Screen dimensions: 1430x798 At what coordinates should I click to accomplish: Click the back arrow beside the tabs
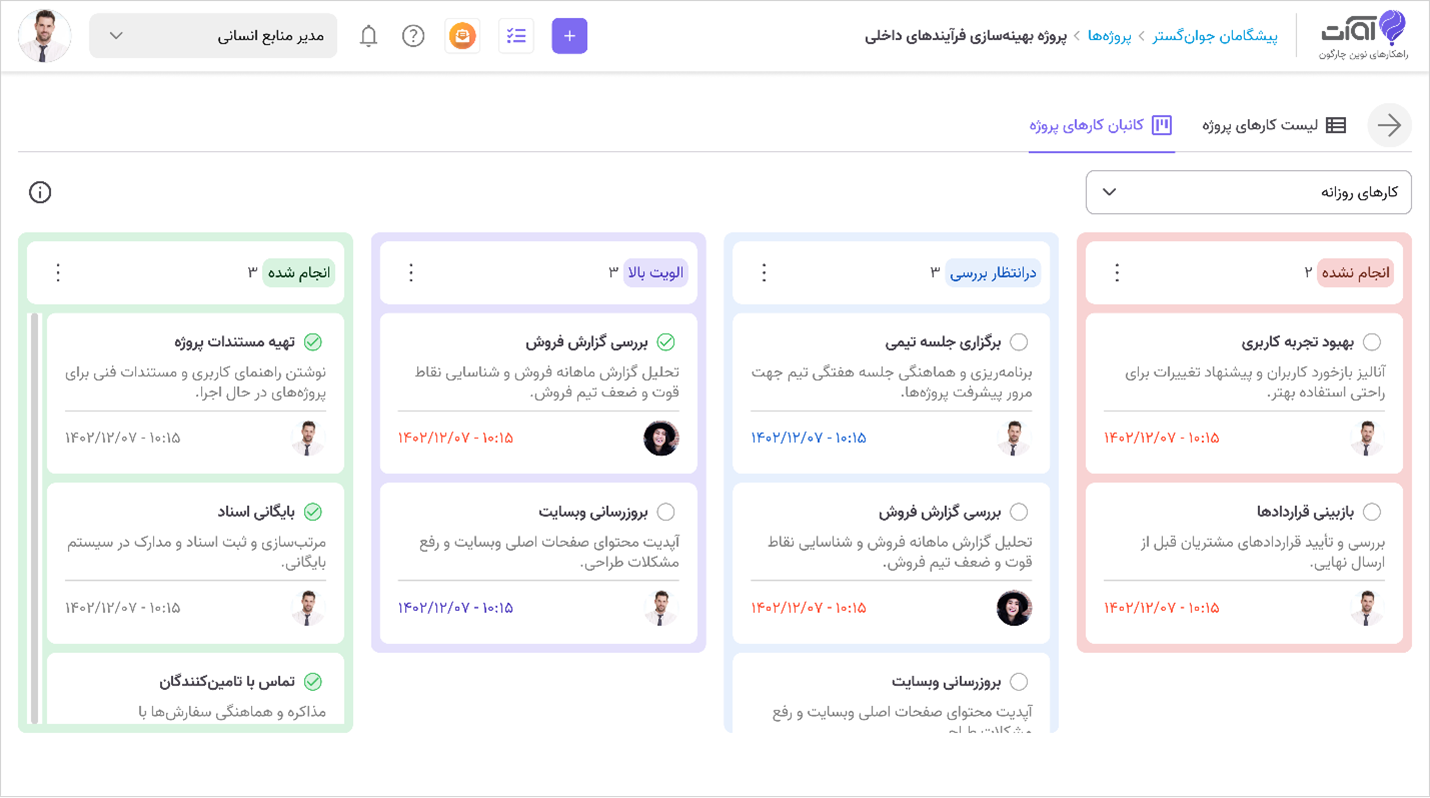point(1389,125)
